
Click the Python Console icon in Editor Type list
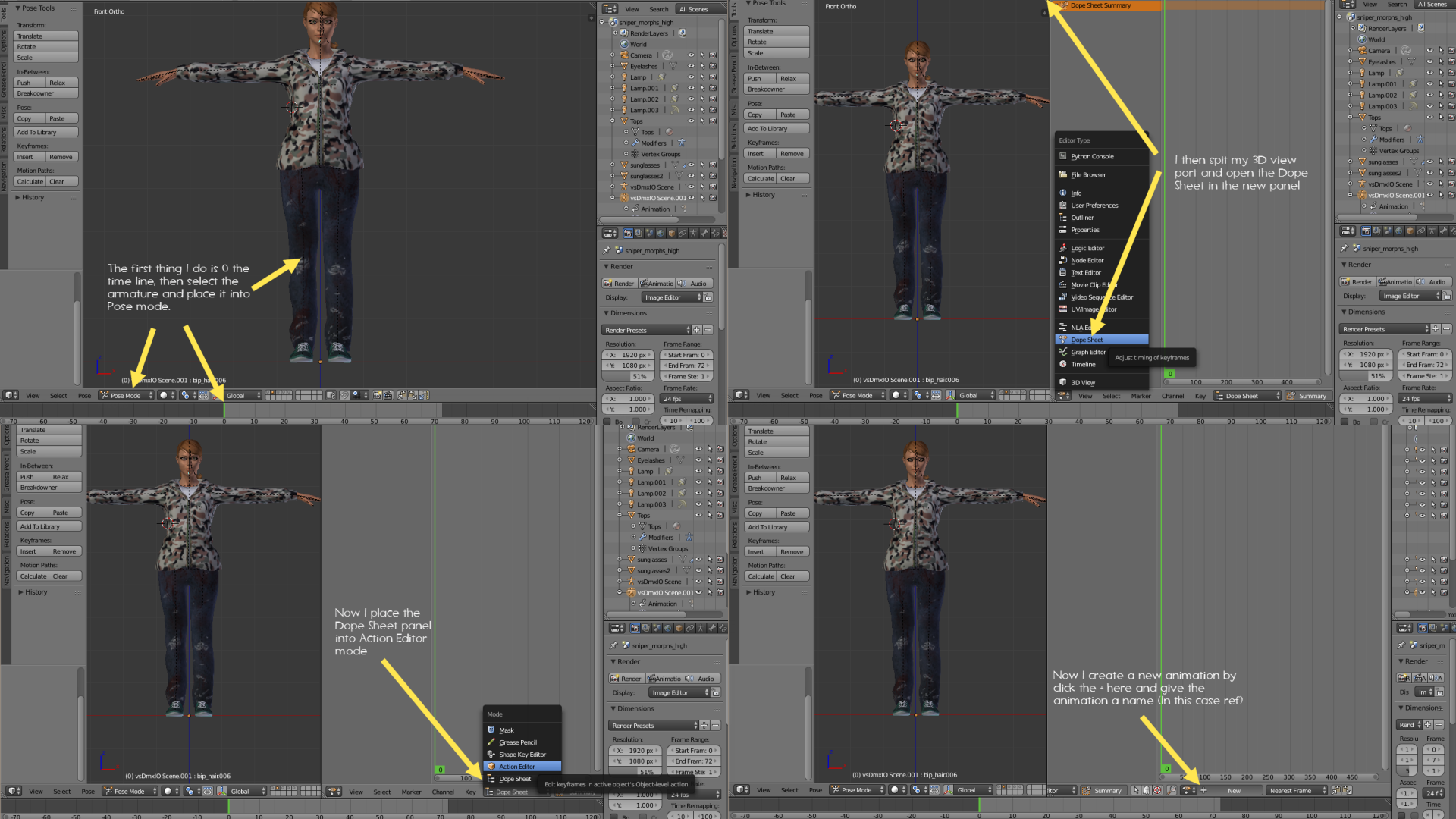click(x=1063, y=156)
